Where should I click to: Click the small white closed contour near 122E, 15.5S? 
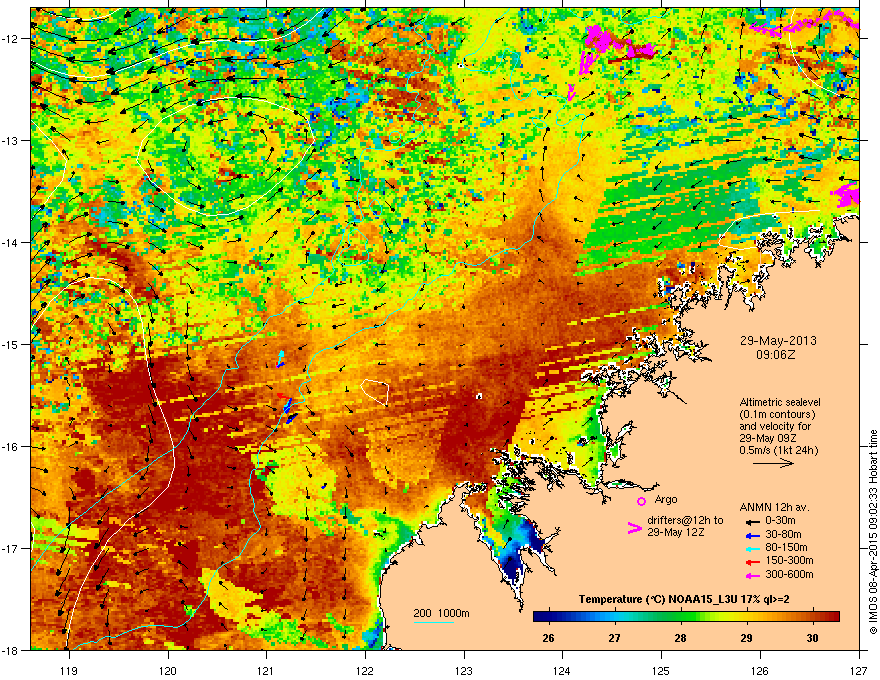(x=375, y=392)
